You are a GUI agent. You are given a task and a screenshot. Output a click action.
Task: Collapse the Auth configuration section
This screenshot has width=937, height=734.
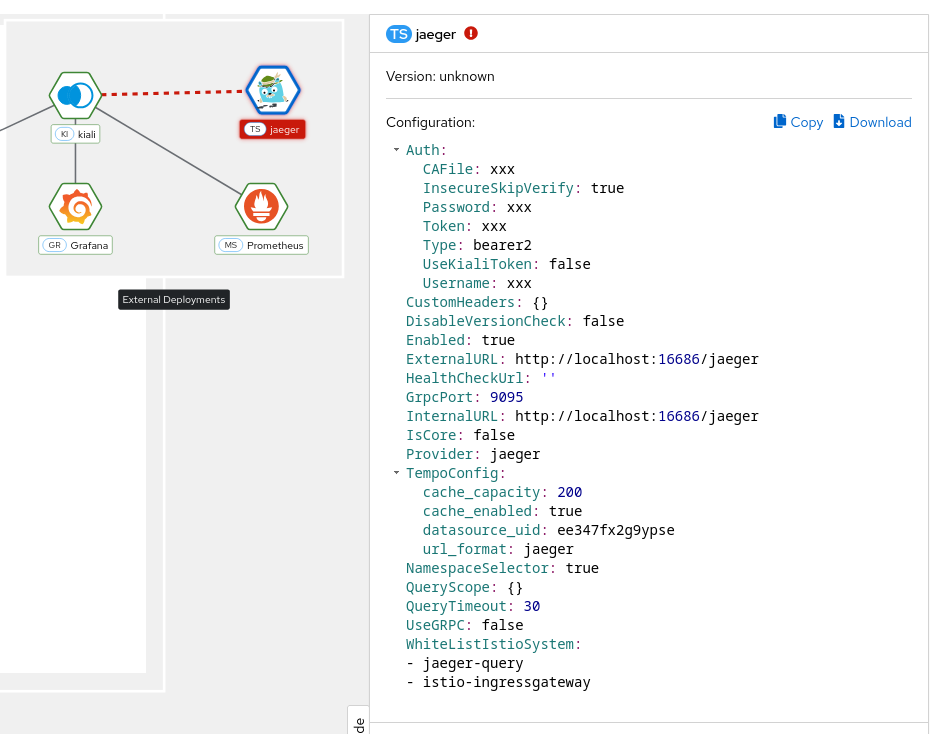(x=397, y=150)
